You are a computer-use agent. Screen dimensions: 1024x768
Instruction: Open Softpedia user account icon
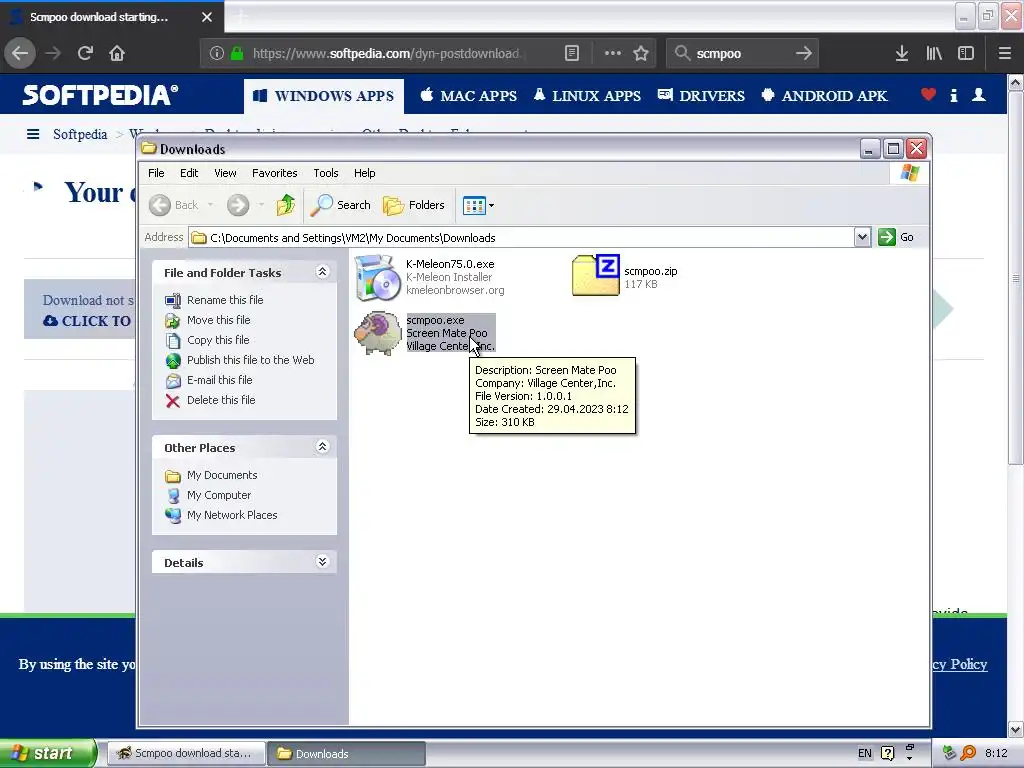tap(978, 95)
